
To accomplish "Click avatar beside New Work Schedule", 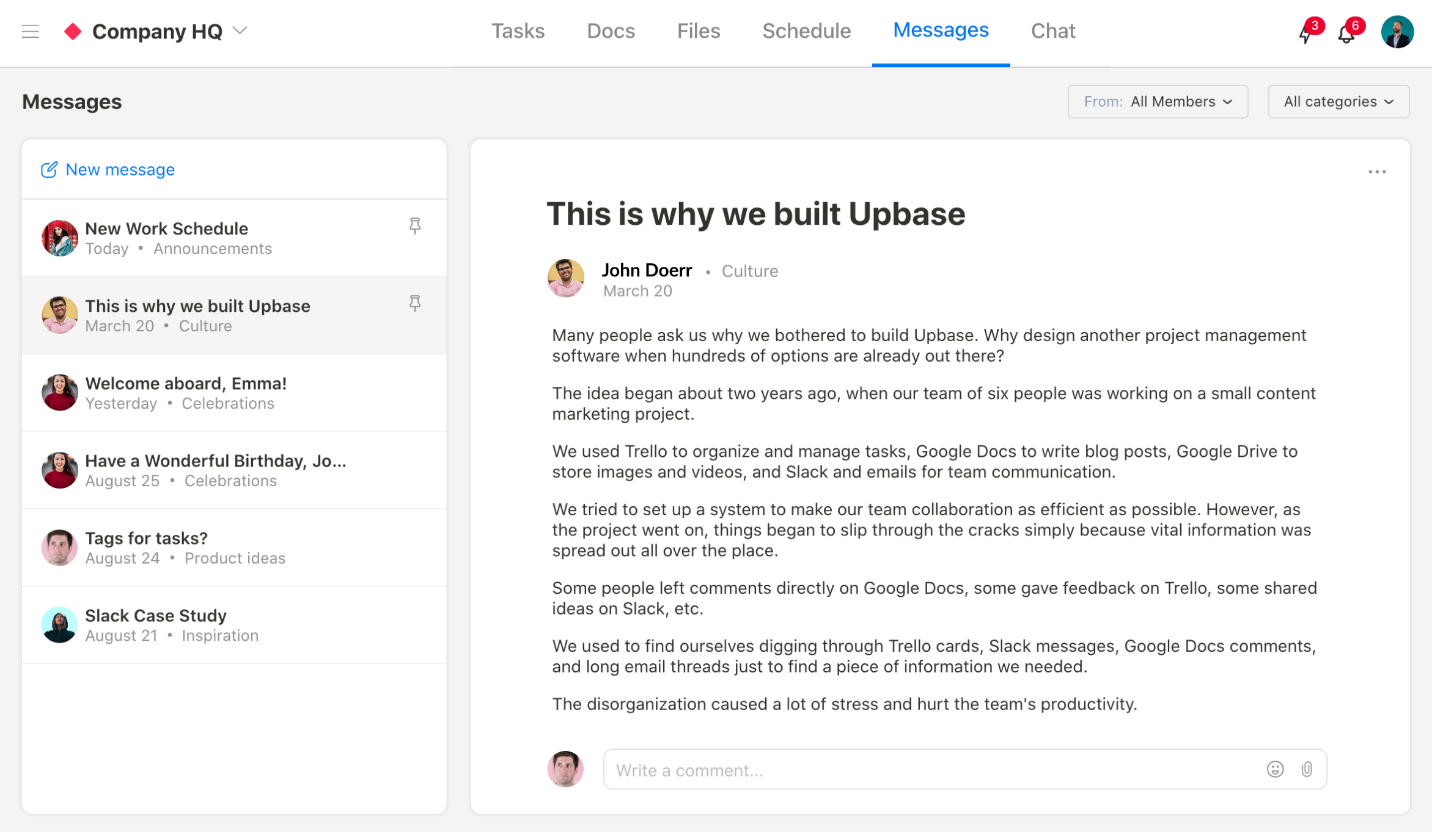I will coord(60,238).
